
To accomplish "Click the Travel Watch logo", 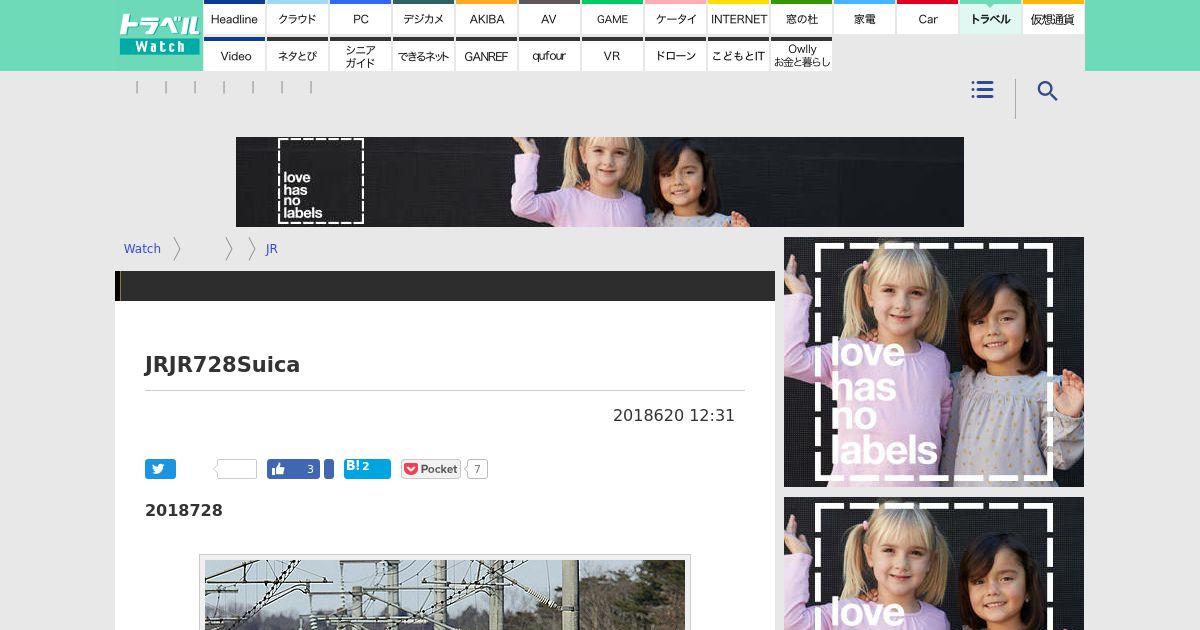I will click(159, 35).
